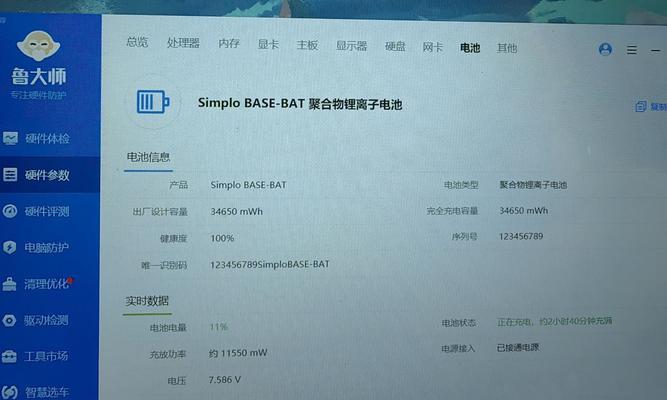The image size is (667, 400).
Task: Minimize the 鲁大师 window
Action: click(655, 51)
